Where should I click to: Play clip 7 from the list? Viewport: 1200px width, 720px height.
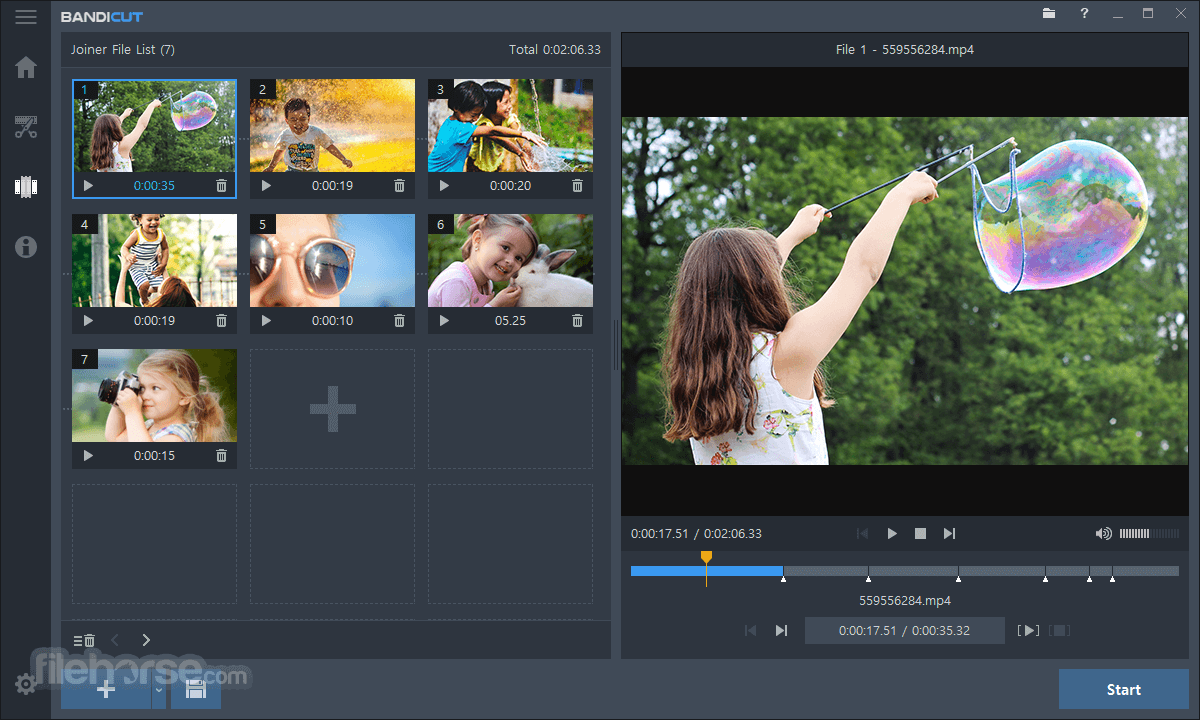pos(88,456)
